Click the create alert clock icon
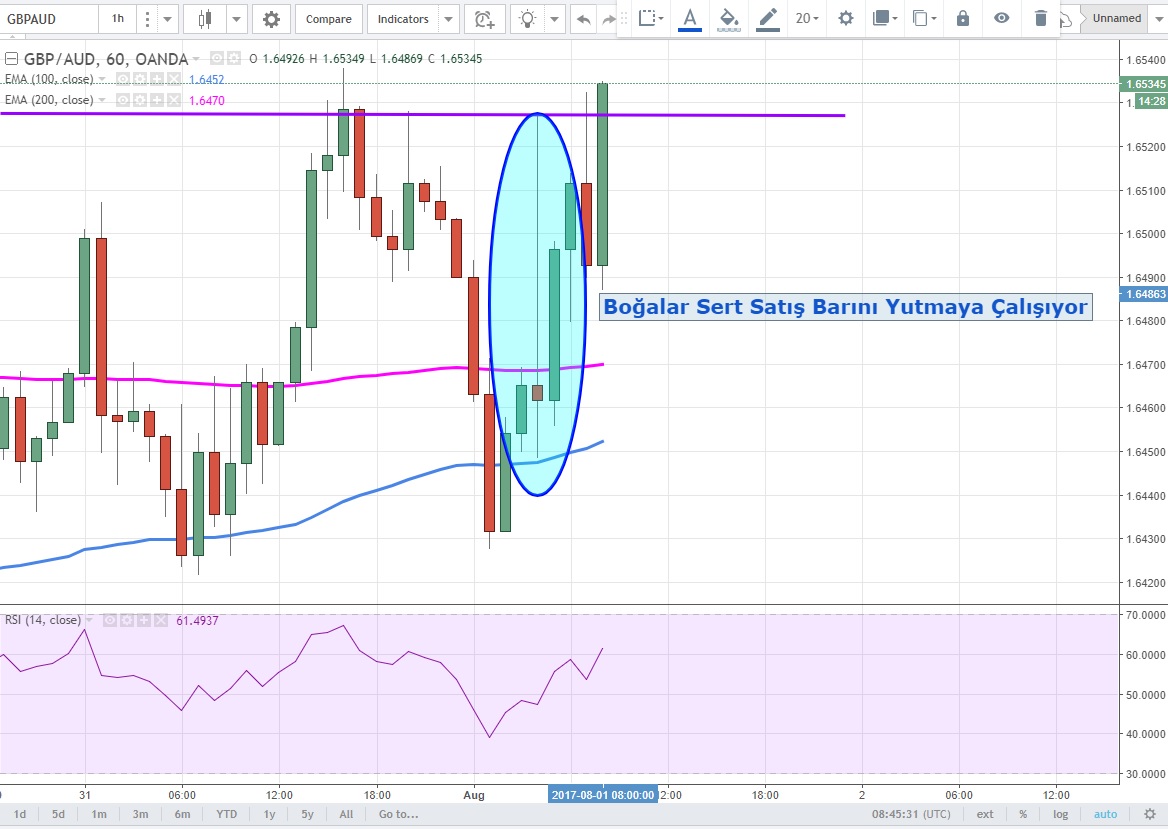 (x=484, y=19)
